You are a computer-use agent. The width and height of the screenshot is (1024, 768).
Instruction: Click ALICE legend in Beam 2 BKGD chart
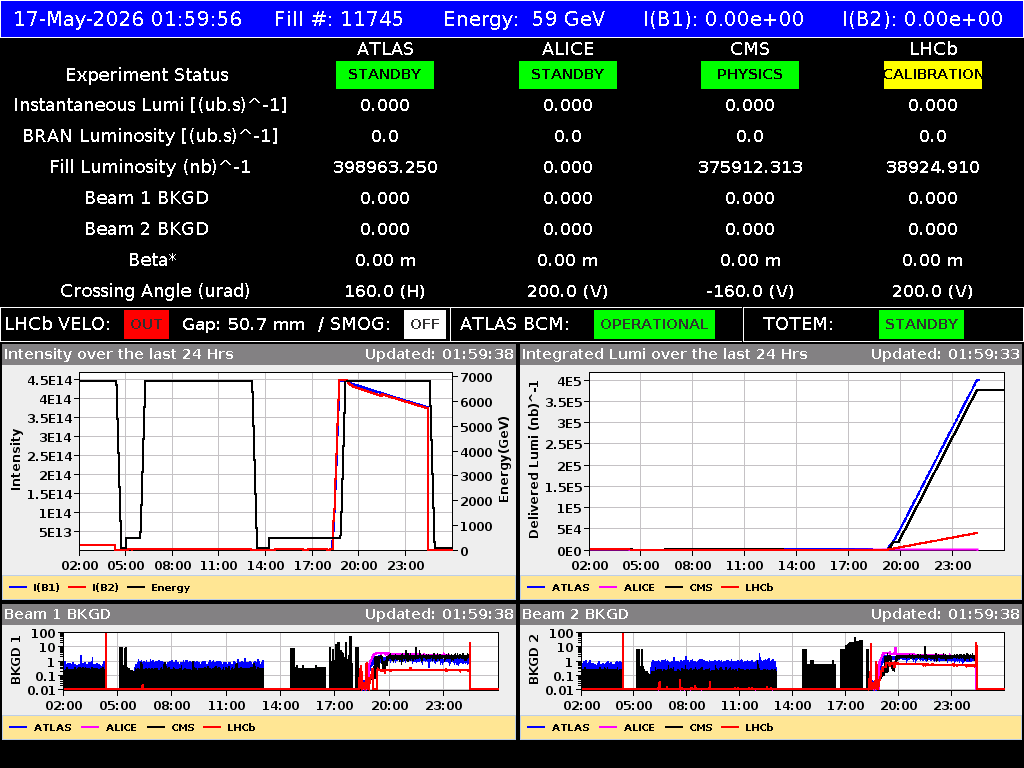(x=628, y=728)
